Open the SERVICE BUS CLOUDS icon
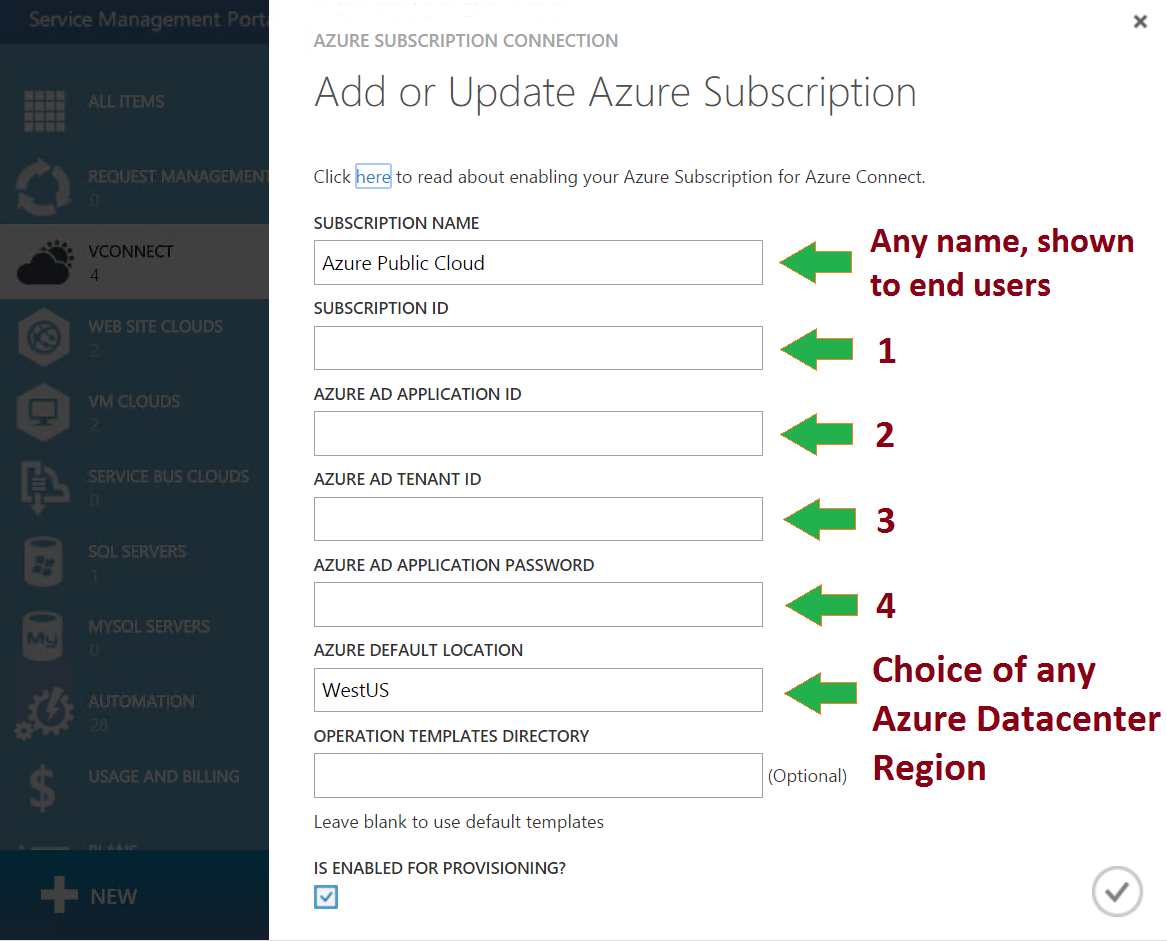This screenshot has width=1167, height=941. pos(44,487)
